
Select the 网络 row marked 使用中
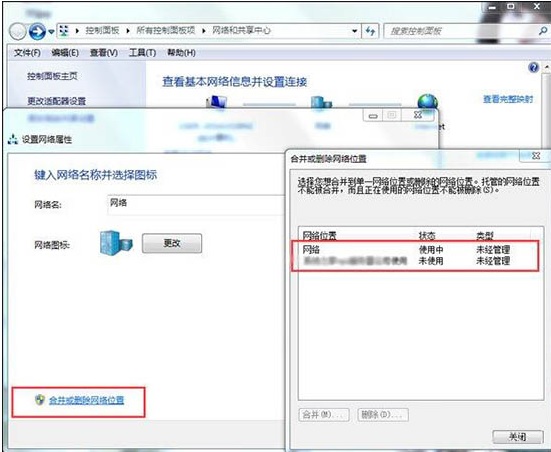(415, 250)
